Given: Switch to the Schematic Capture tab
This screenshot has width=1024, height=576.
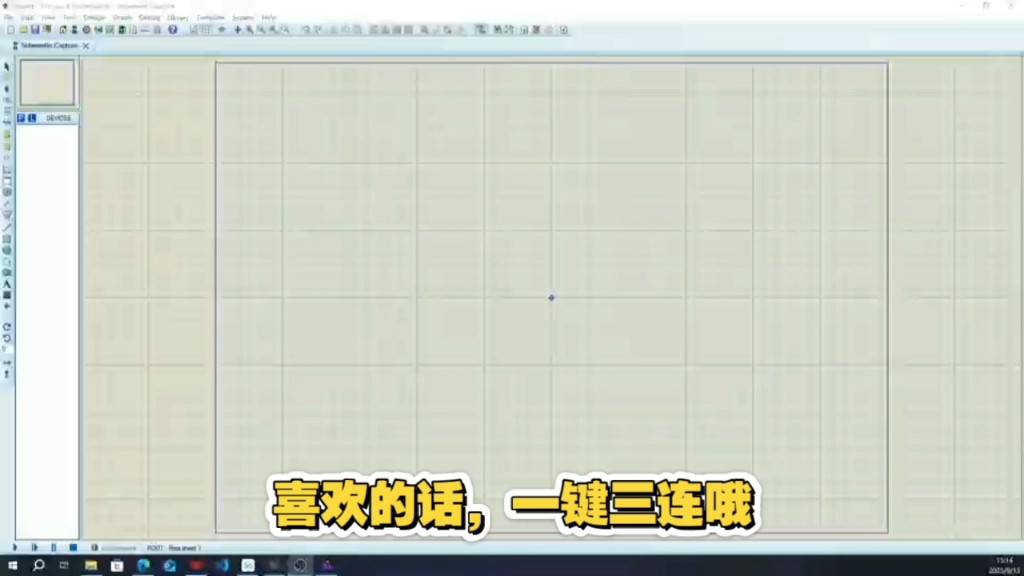Looking at the screenshot, I should (49, 46).
